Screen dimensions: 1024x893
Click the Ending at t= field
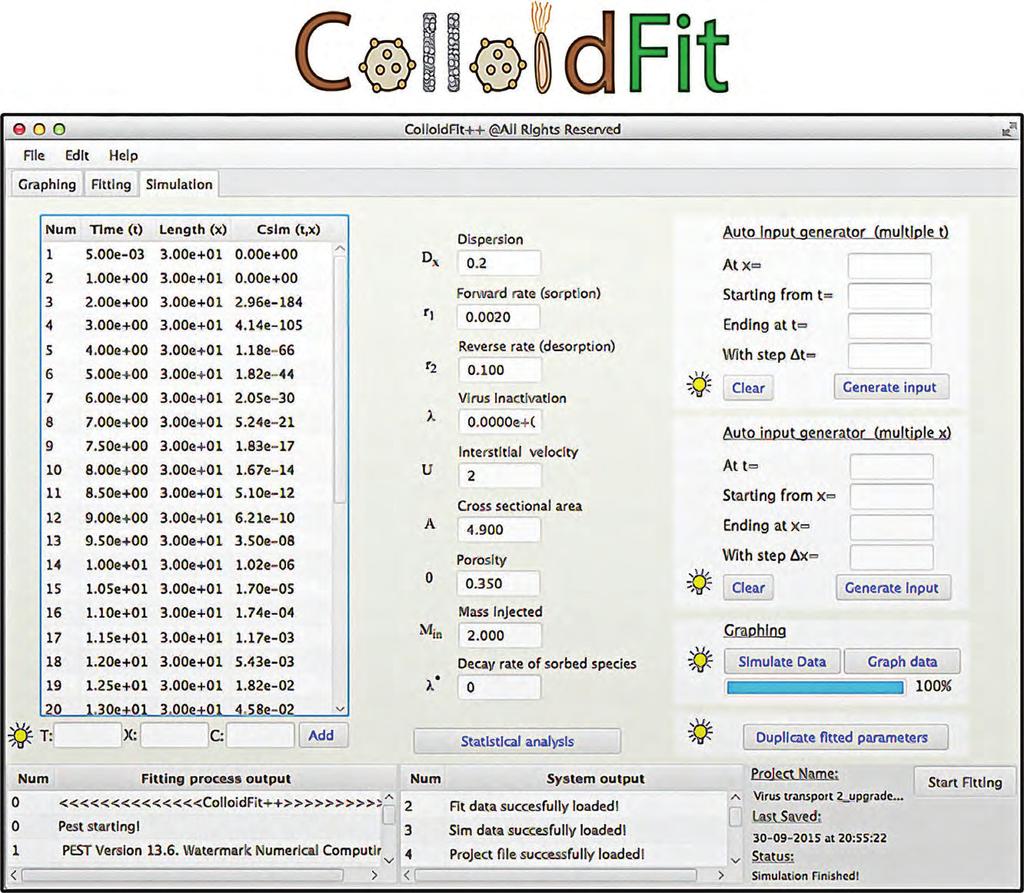coord(889,325)
